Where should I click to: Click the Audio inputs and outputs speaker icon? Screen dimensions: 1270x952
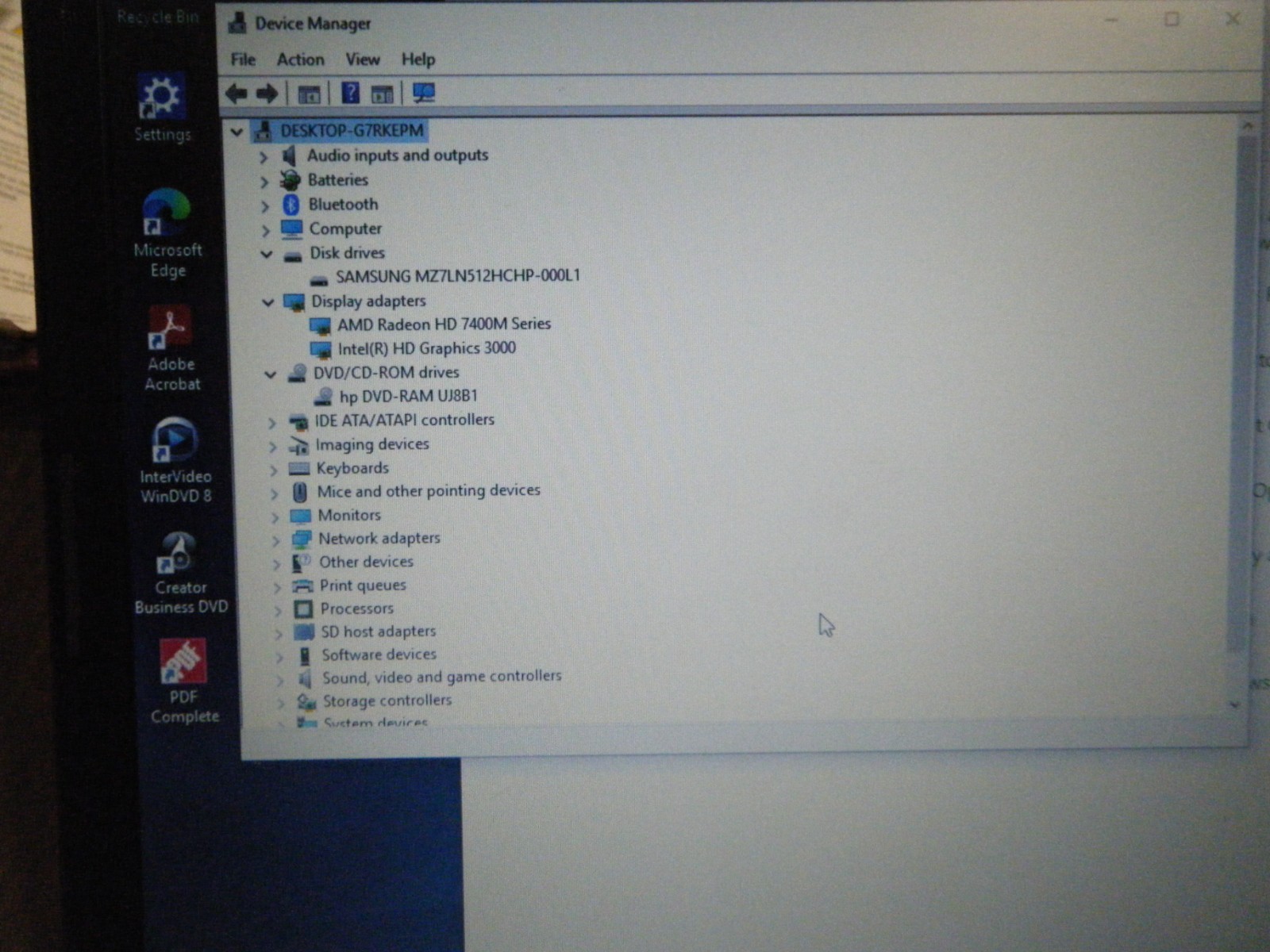coord(290,155)
